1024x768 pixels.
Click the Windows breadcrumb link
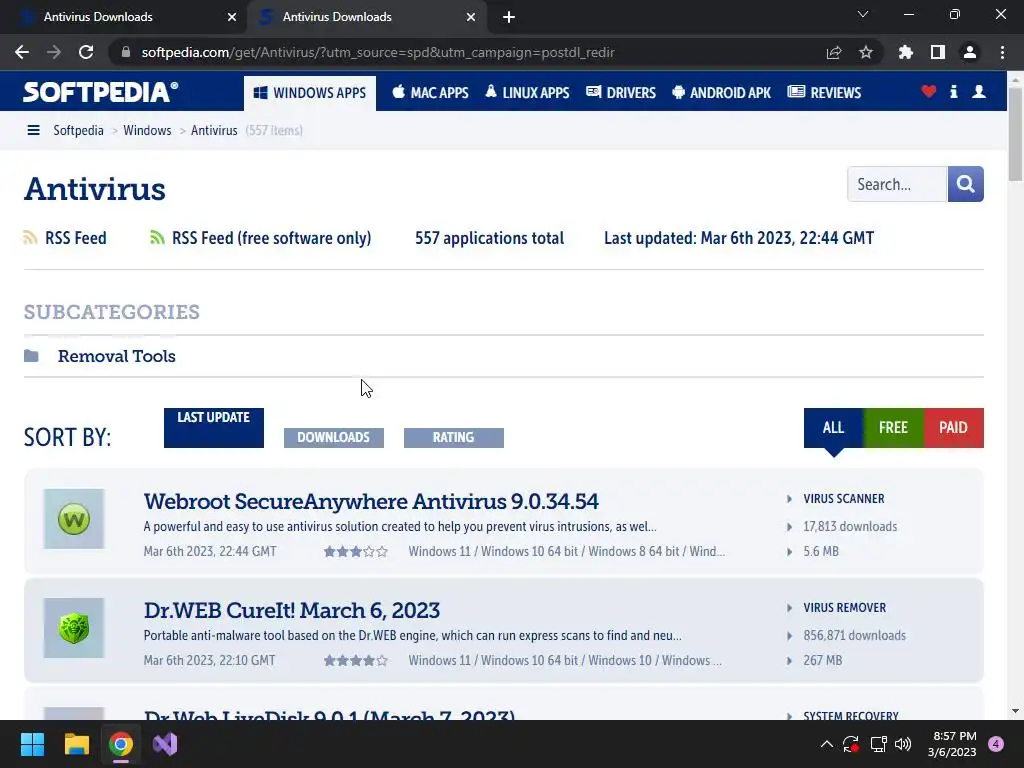click(147, 130)
